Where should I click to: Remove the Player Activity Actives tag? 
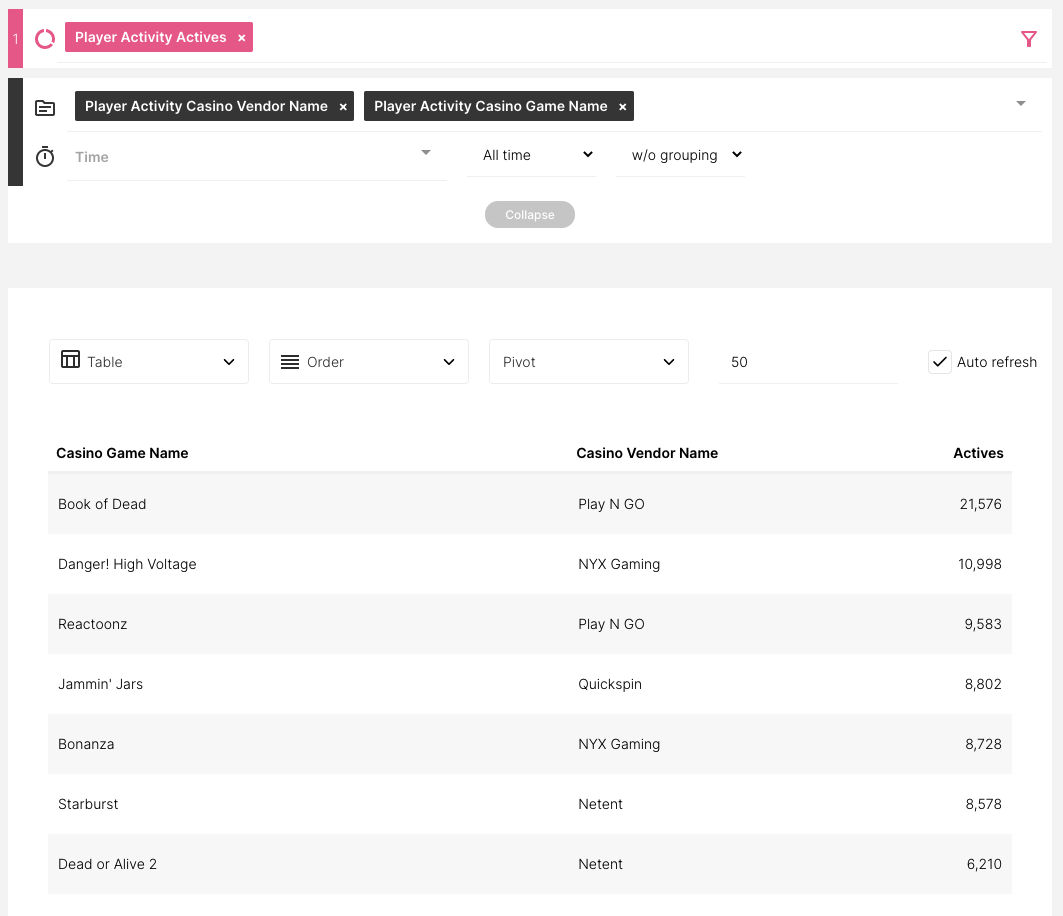241,38
